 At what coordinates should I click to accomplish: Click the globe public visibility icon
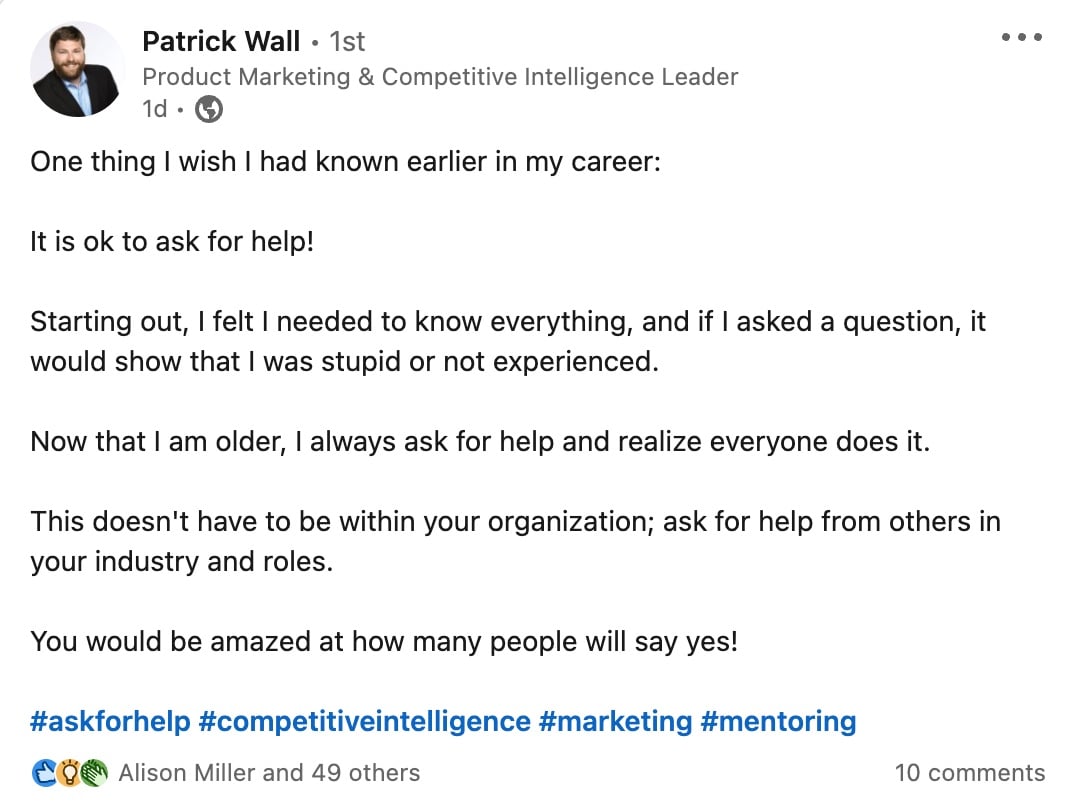pyautogui.click(x=209, y=109)
